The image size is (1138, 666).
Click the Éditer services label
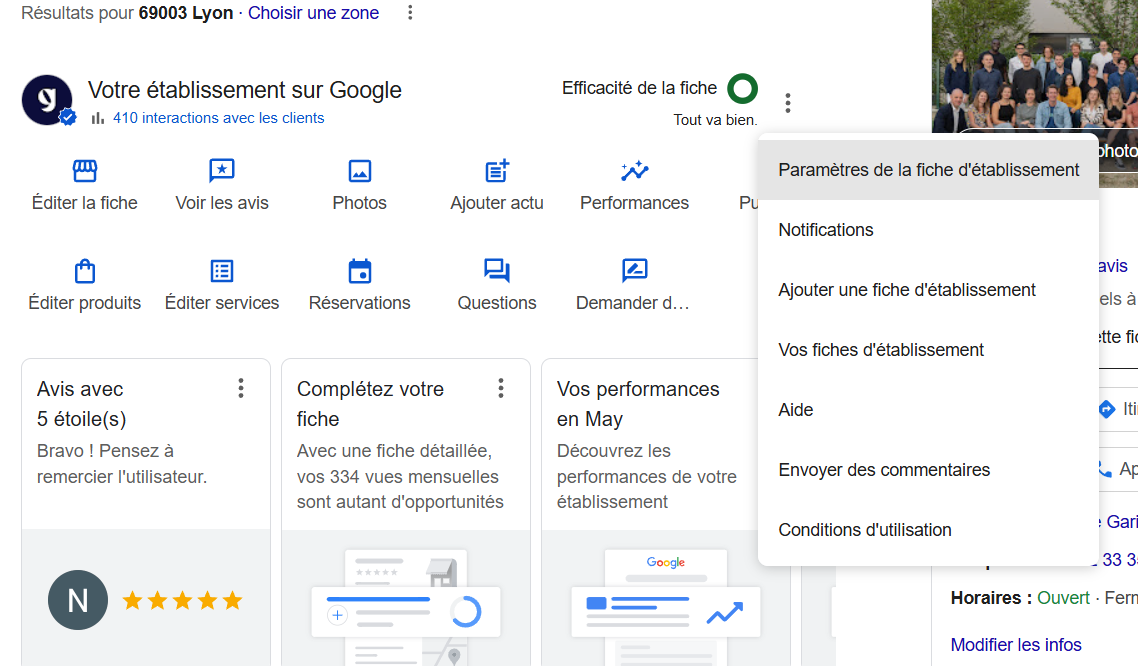pos(222,303)
